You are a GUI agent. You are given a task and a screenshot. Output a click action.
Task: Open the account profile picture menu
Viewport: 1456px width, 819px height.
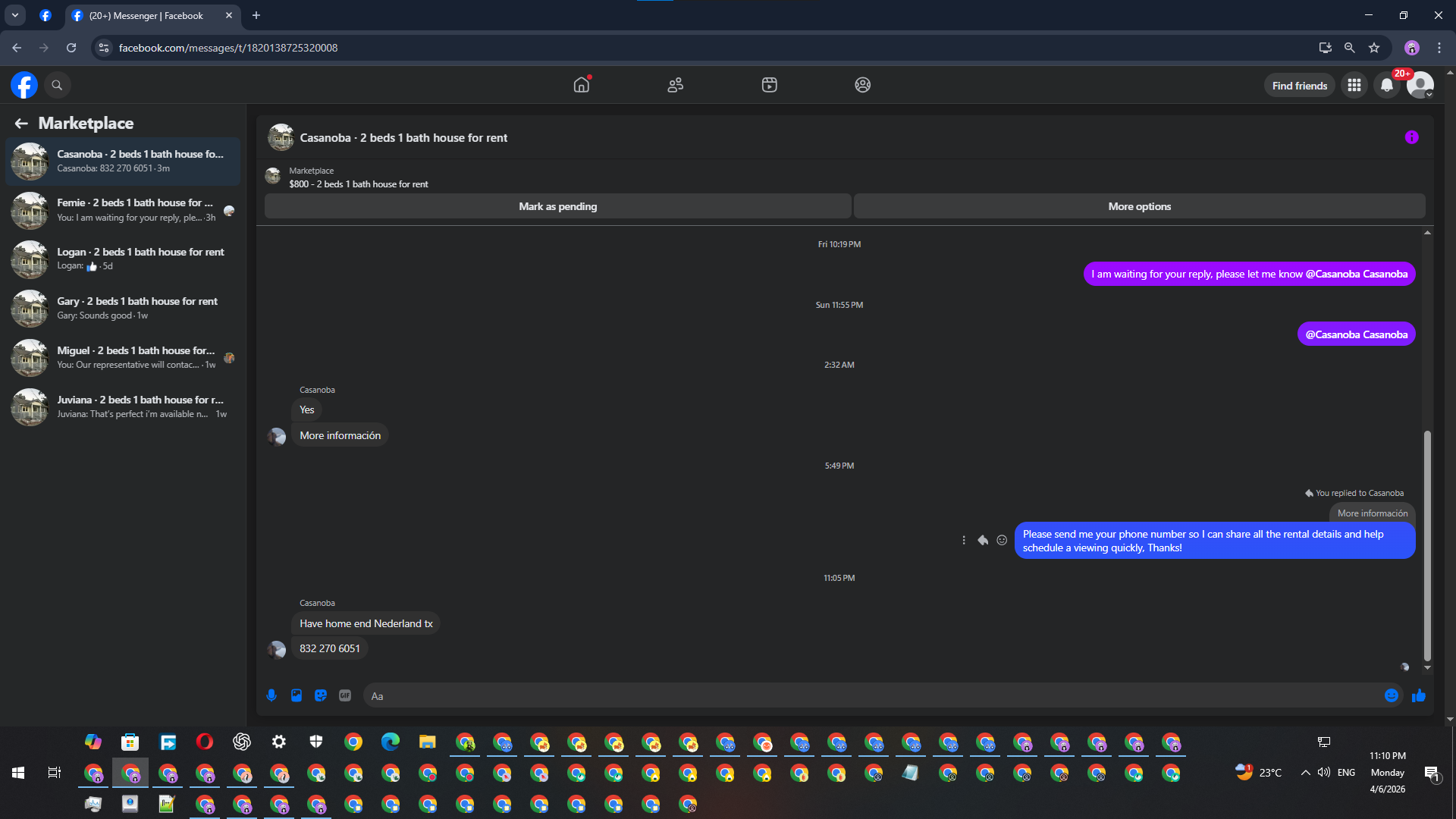click(x=1420, y=86)
